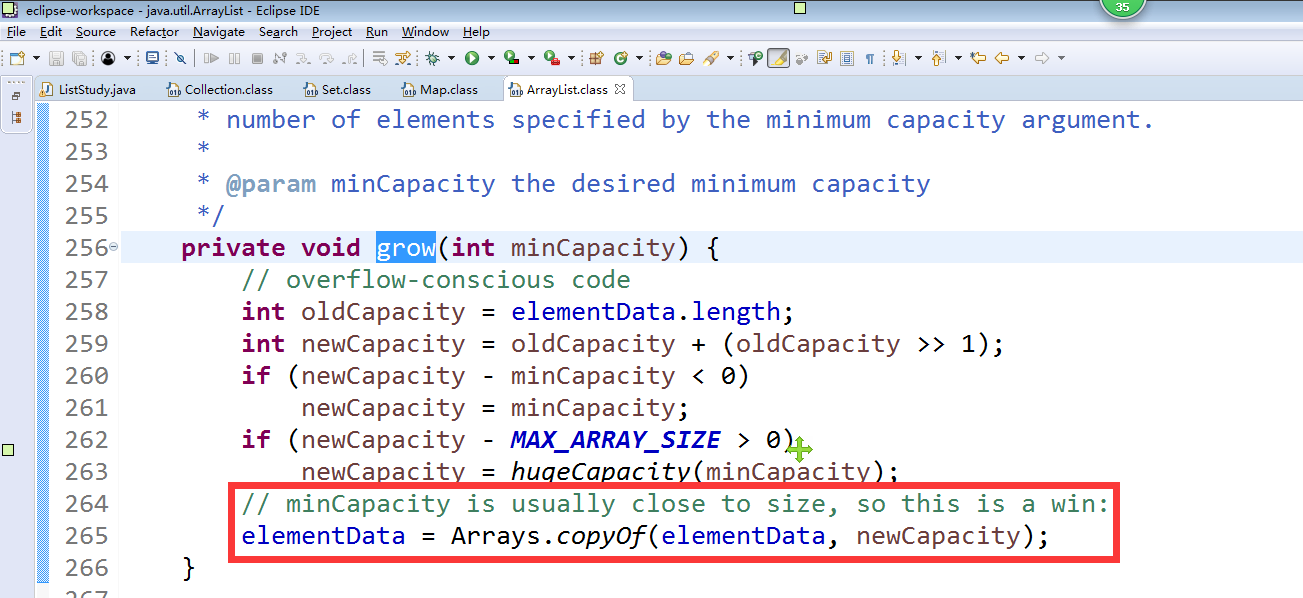
Task: Switch to the Collection.class tab
Action: (x=220, y=90)
